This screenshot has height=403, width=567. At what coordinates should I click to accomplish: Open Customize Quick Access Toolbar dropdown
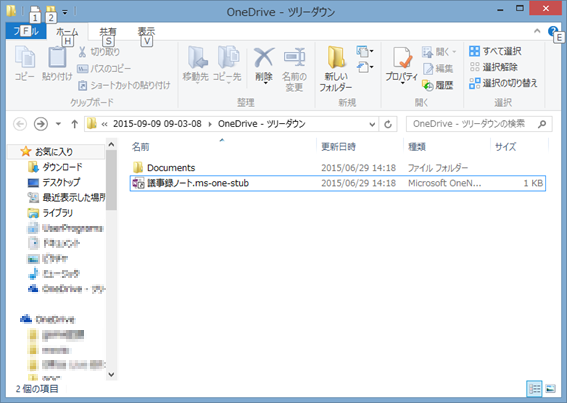pyautogui.click(x=65, y=12)
